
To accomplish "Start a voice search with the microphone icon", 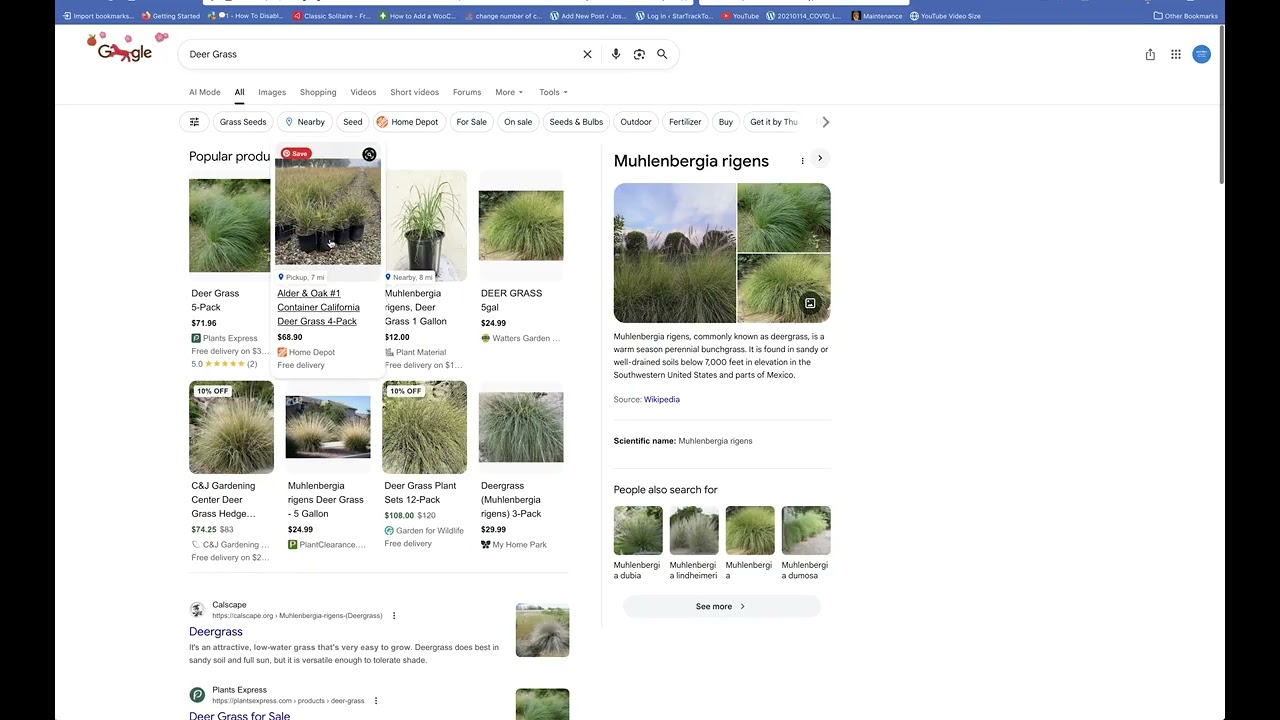I will (616, 54).
